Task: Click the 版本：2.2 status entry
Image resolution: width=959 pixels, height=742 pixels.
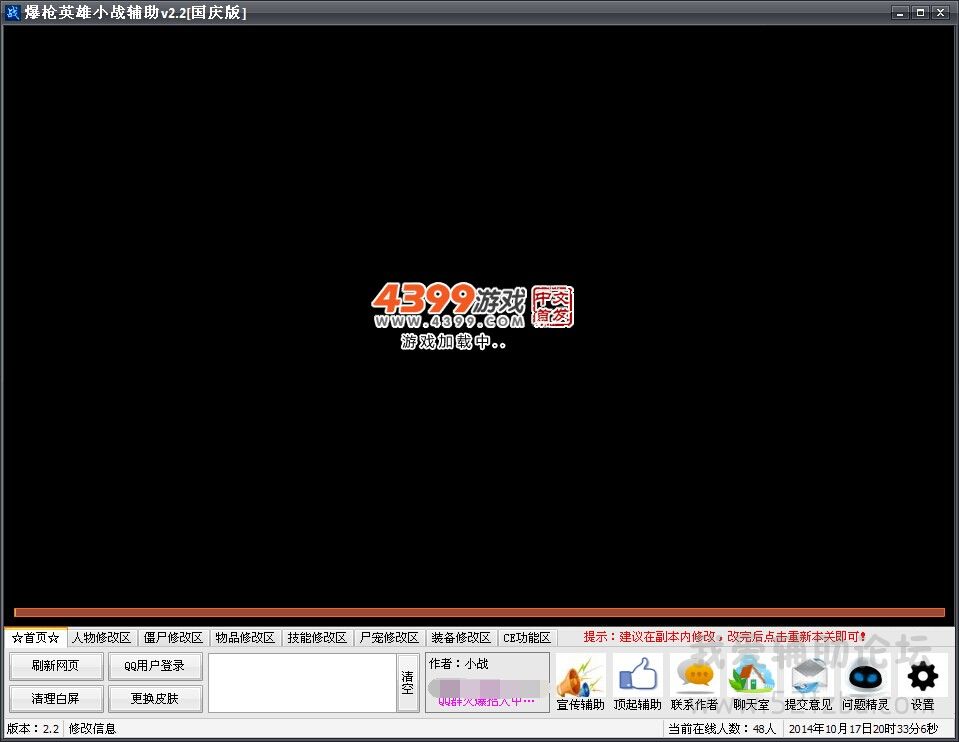Action: [x=33, y=729]
